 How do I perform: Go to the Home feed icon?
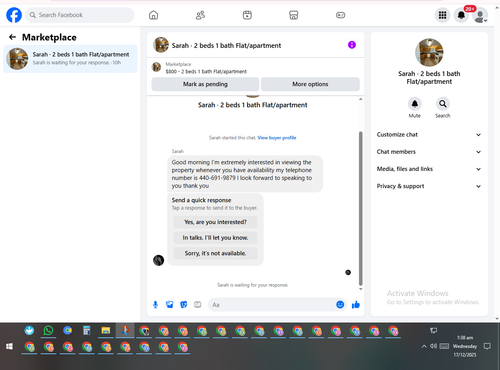pos(153,15)
